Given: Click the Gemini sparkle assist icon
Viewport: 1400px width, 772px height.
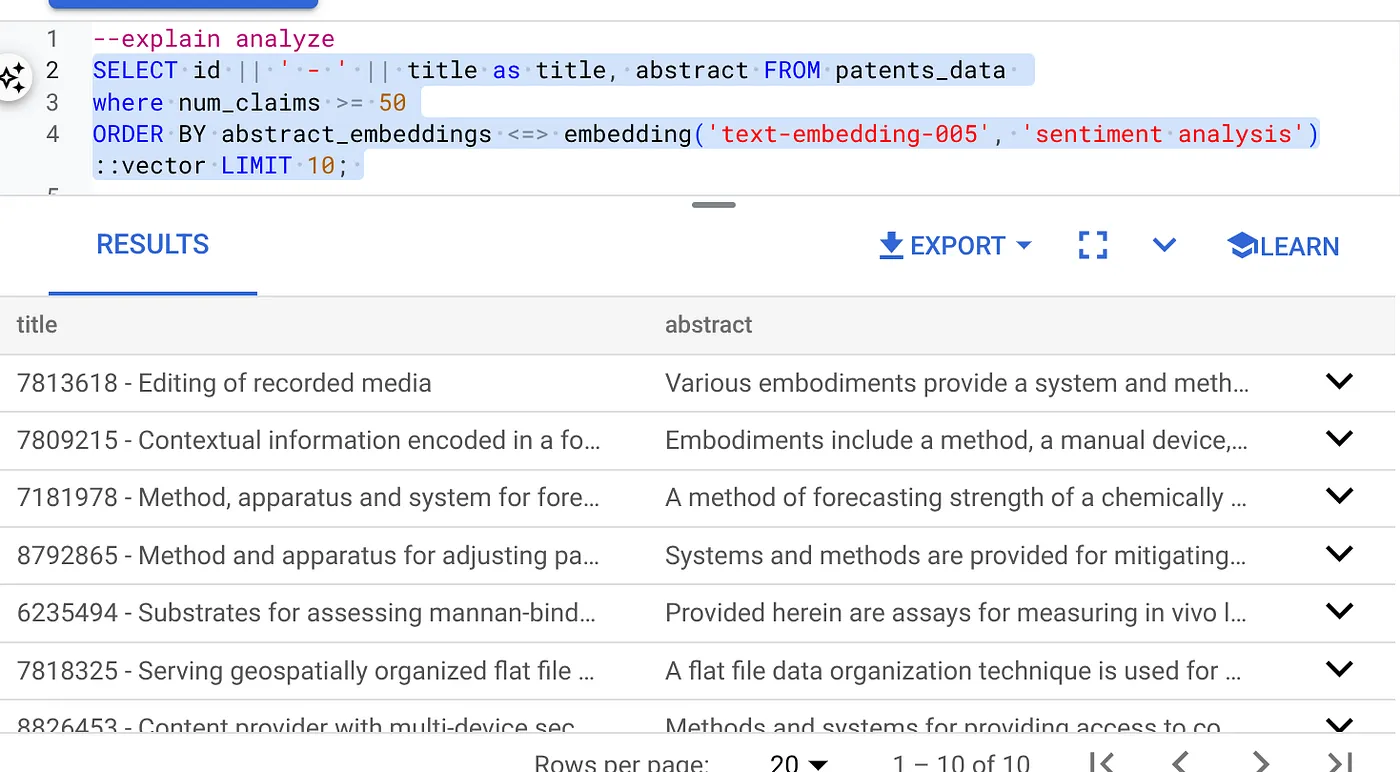Looking at the screenshot, I should (x=12, y=77).
